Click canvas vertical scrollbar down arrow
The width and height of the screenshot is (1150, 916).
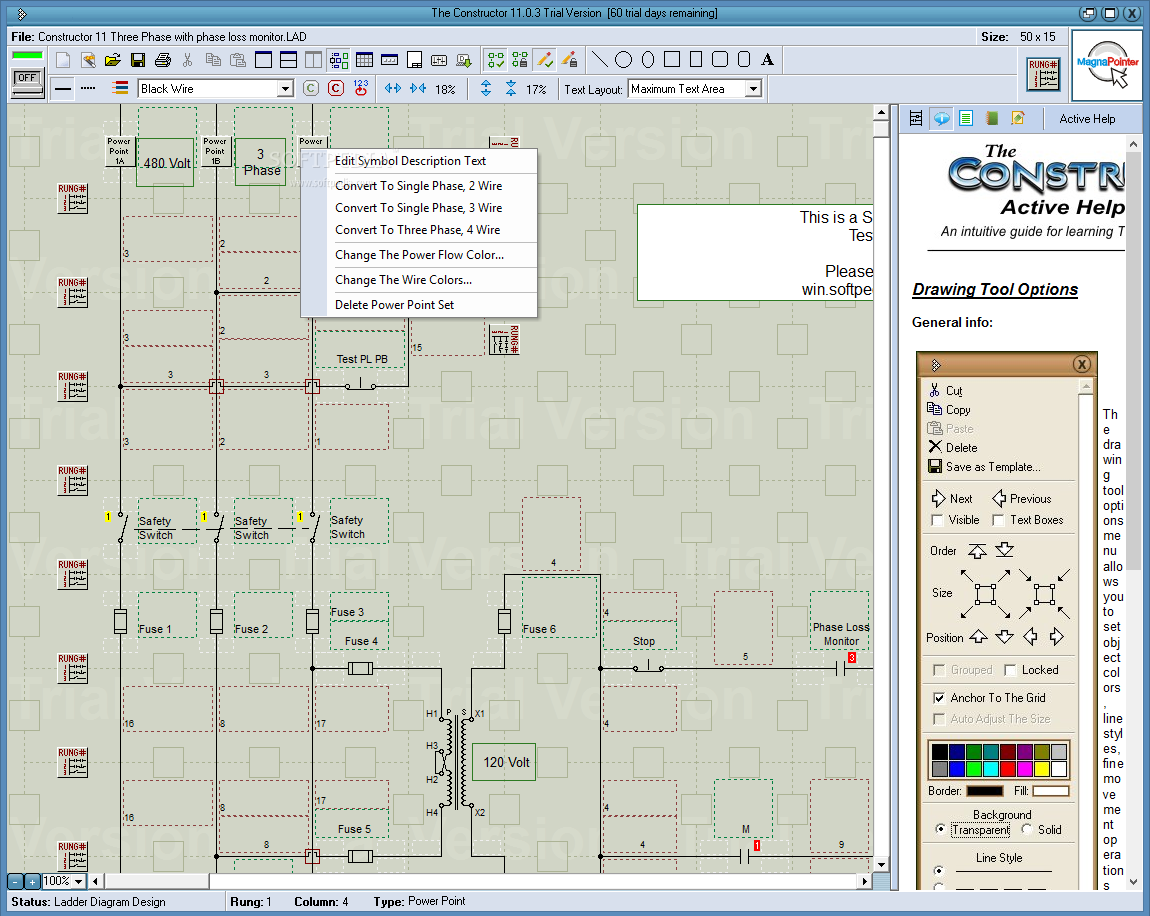pyautogui.click(x=882, y=865)
